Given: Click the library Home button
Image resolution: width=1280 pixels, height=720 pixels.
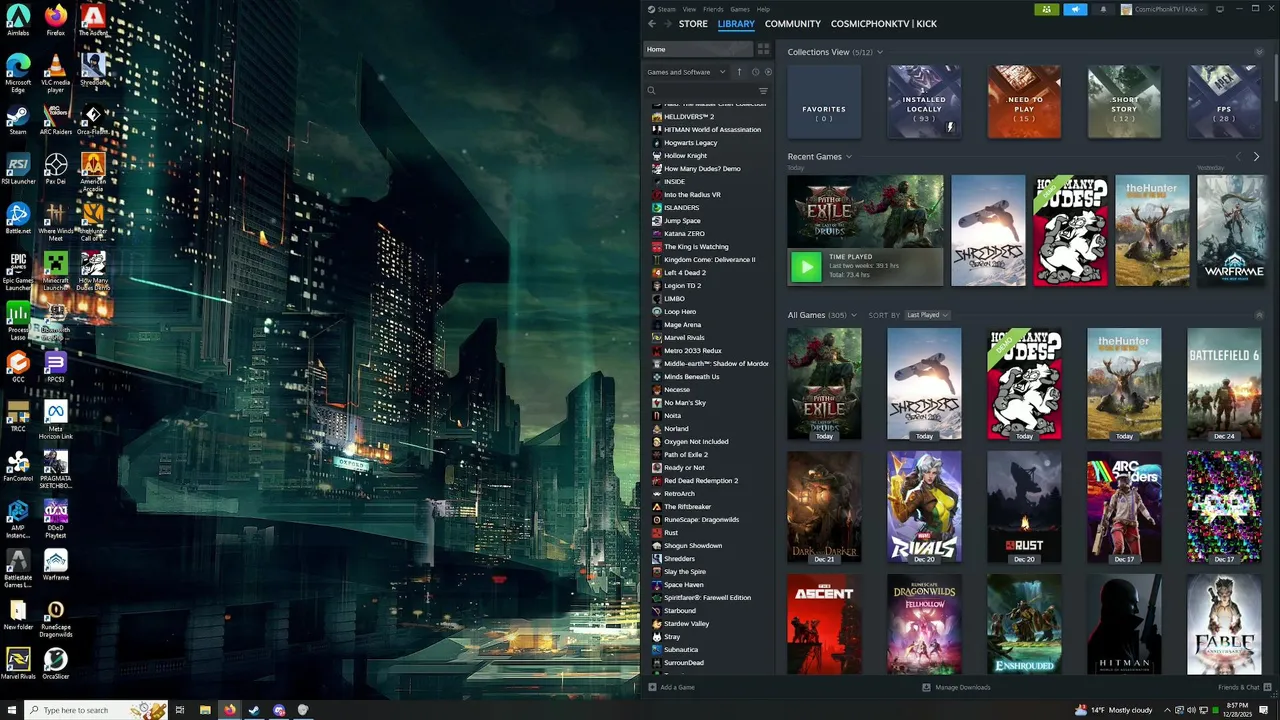Looking at the screenshot, I should tap(697, 49).
